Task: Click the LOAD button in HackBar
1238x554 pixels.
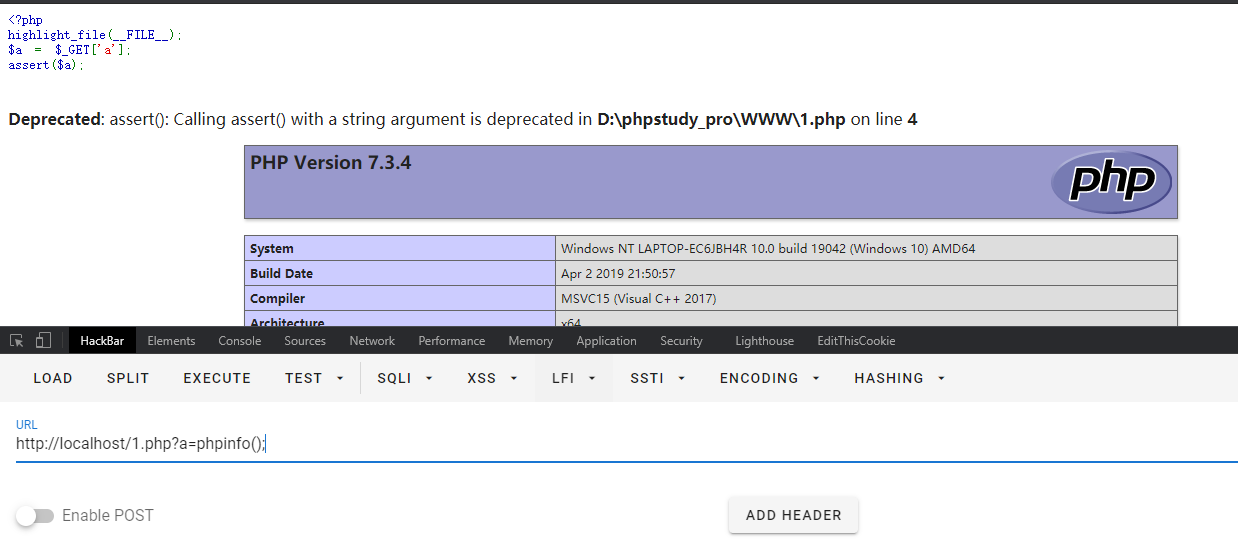Action: pyautogui.click(x=53, y=378)
